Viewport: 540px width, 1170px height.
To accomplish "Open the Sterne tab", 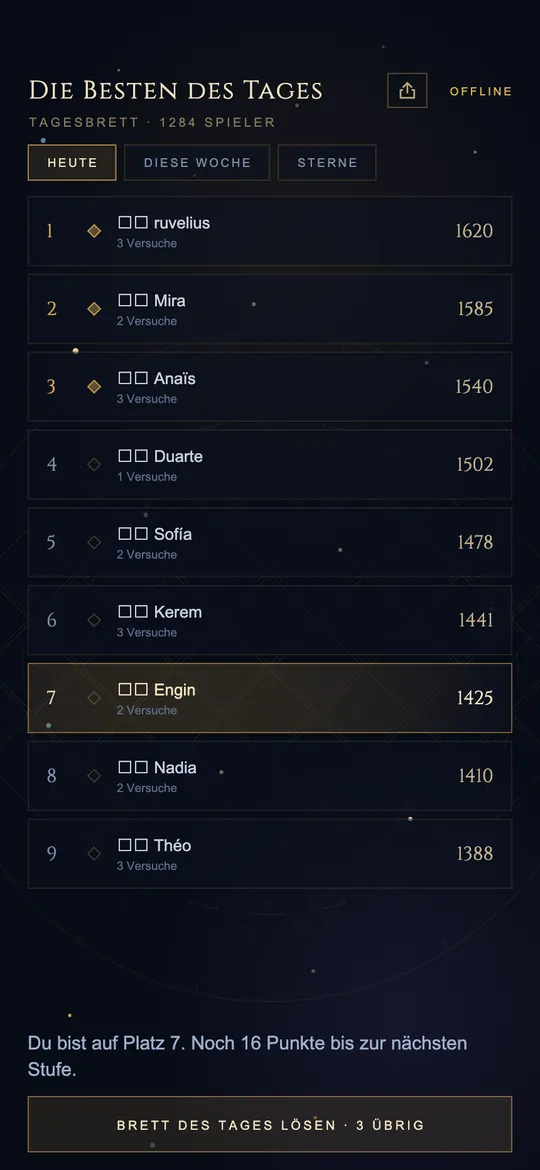I will 327,163.
